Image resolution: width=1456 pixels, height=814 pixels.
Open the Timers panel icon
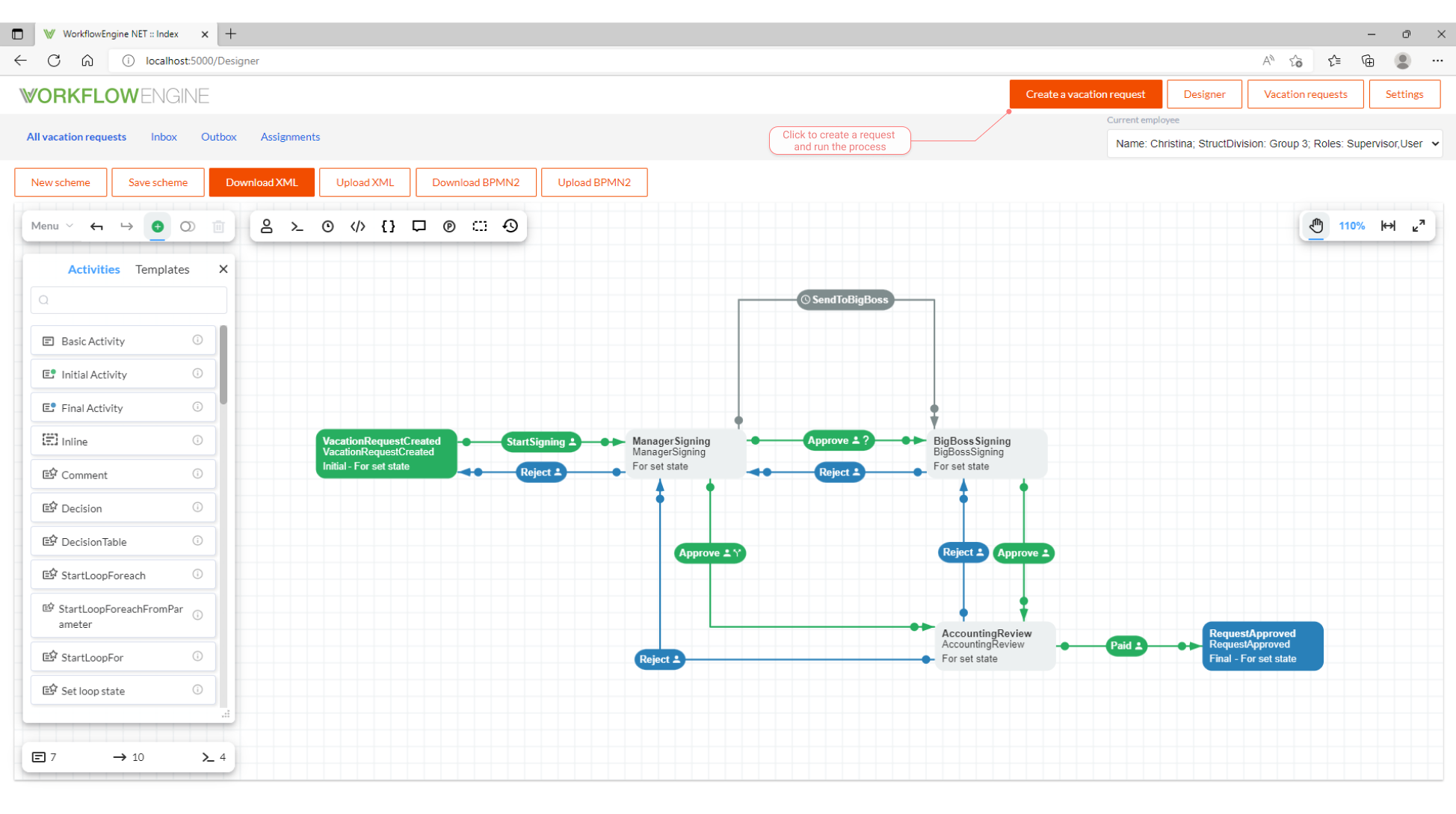[x=327, y=226]
